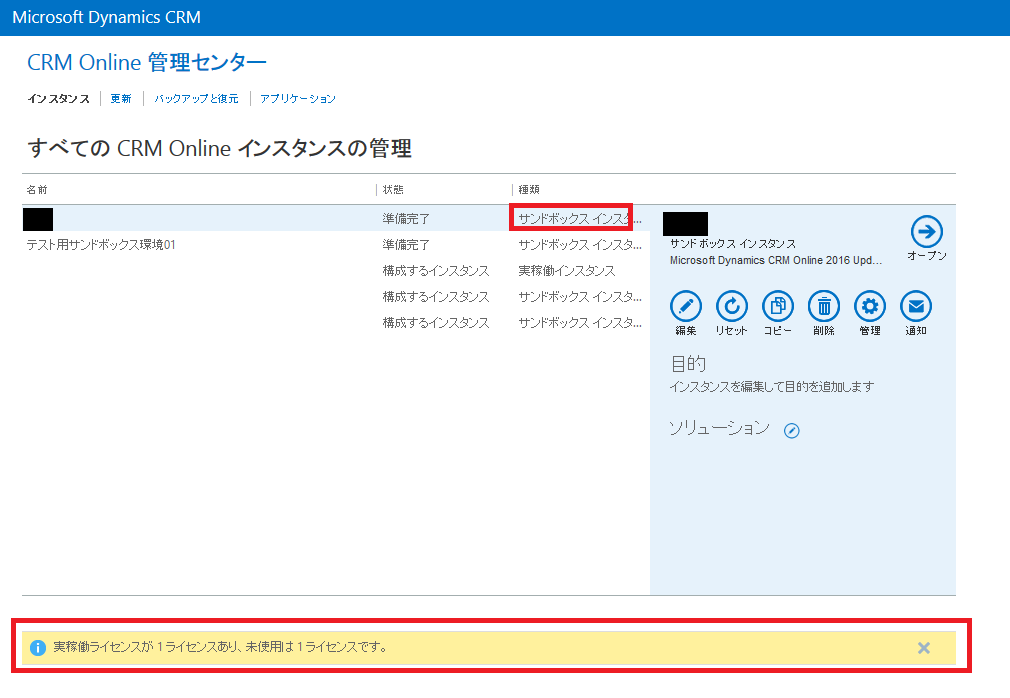Viewport: 1010px width, 698px height.
Task: Edit solutions via ソリューション pencil icon
Action: (792, 431)
